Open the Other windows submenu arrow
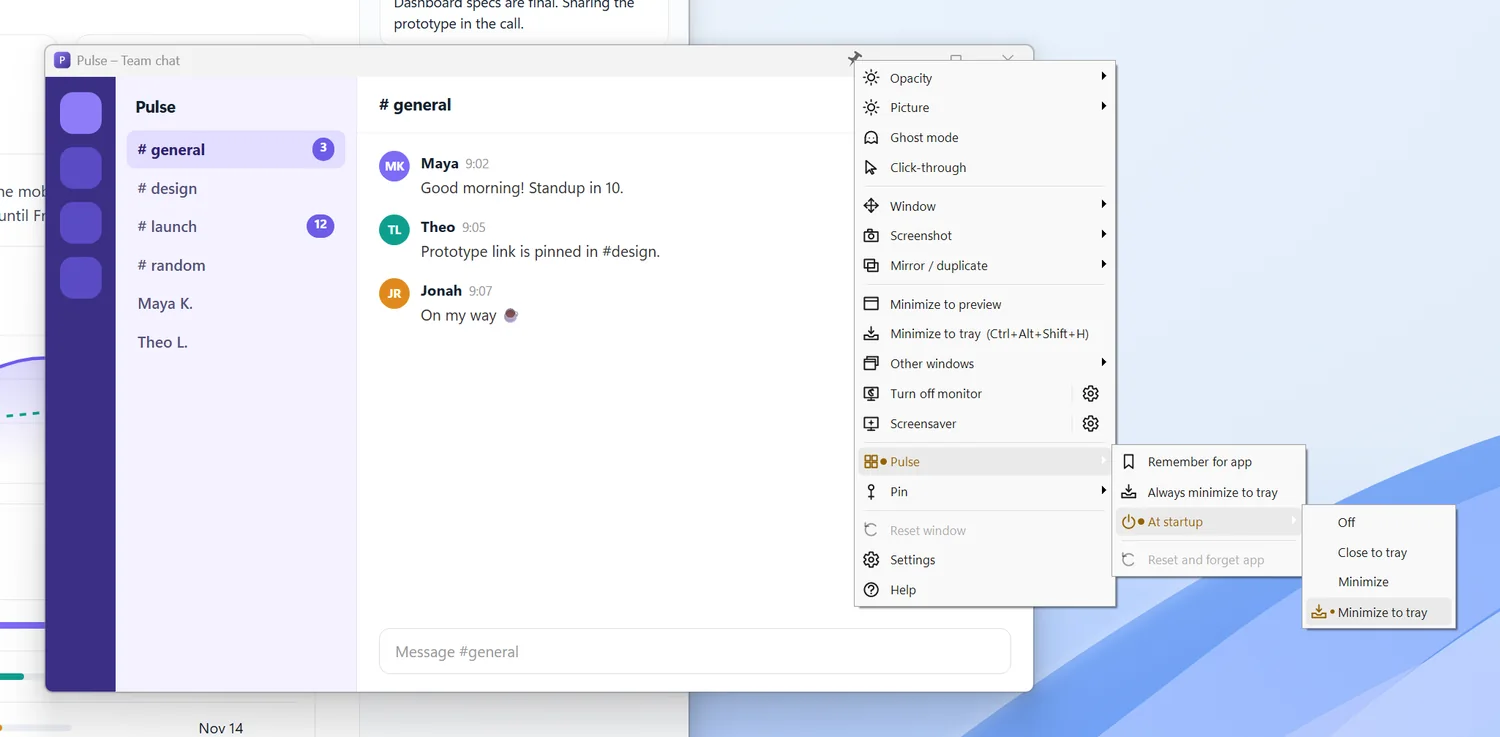 (1103, 363)
